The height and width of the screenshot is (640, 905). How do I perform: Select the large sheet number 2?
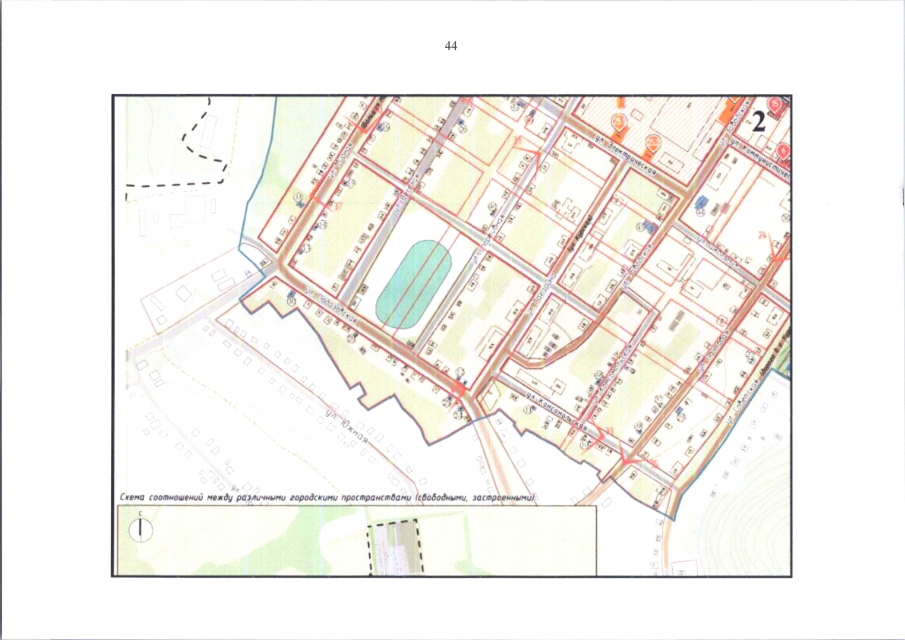pos(759,123)
